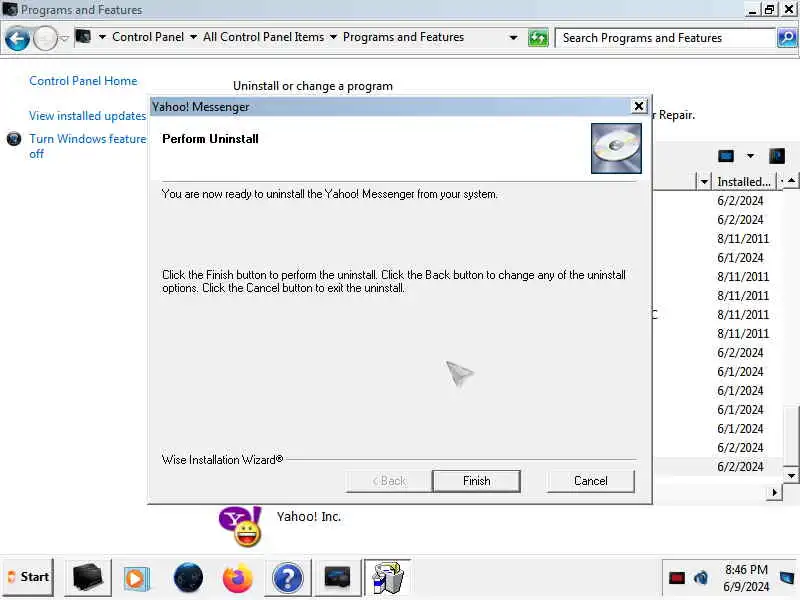Select the 8/11/2011 date below 6/2/2024
This screenshot has height=600, width=800.
coord(742,239)
